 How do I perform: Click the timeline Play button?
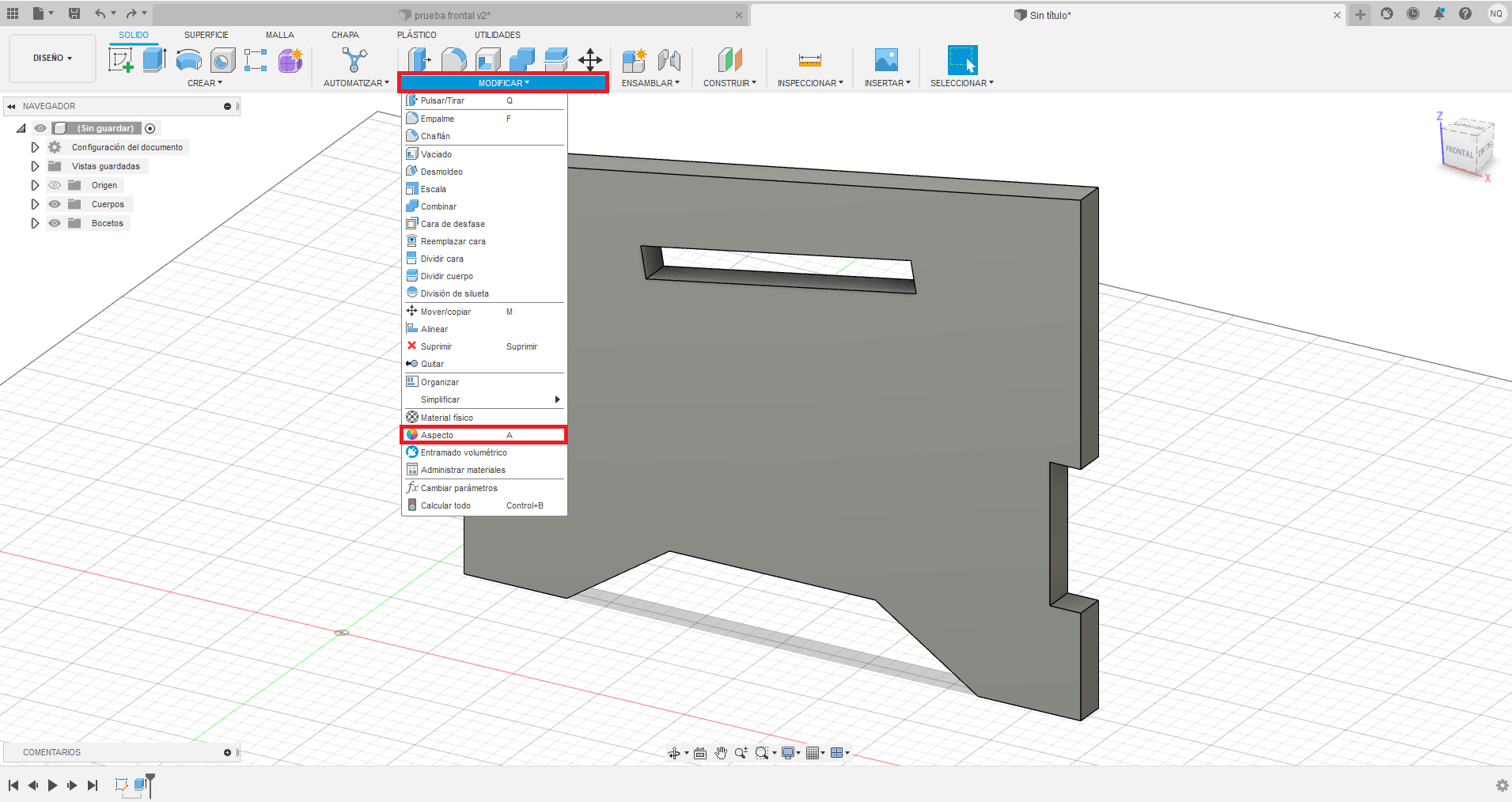coord(52,785)
